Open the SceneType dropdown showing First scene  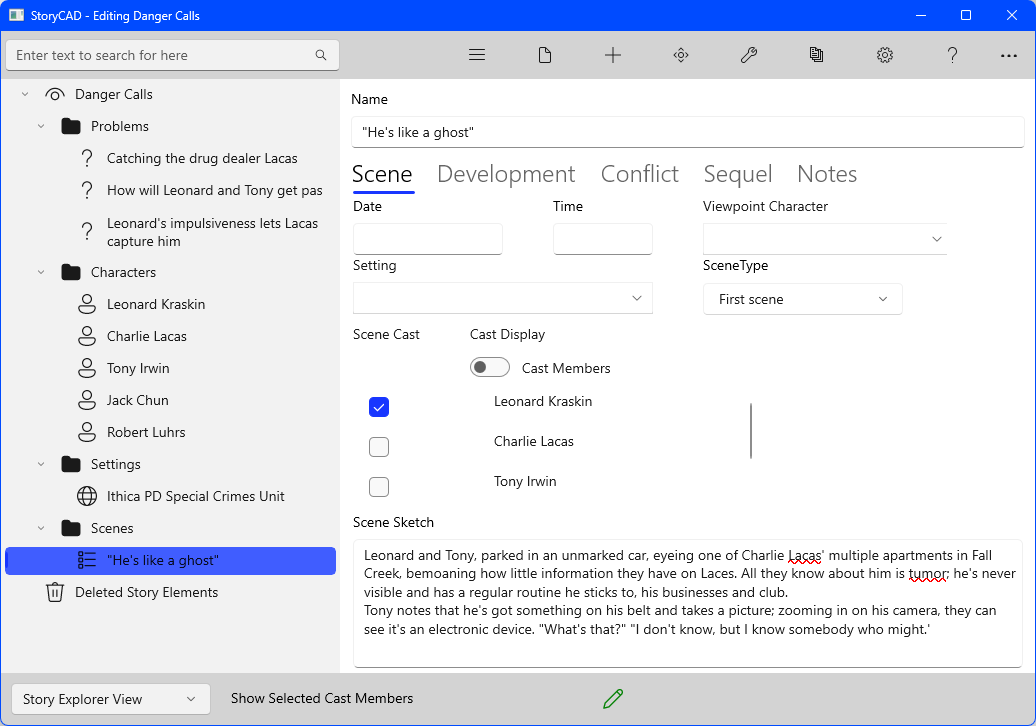802,299
